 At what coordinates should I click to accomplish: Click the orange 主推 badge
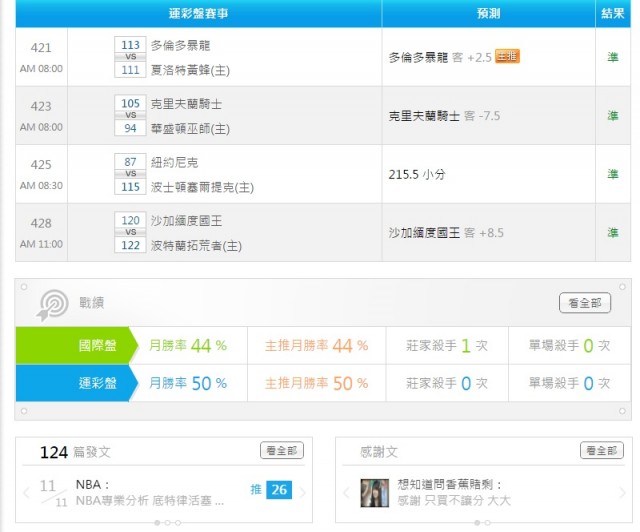pyautogui.click(x=507, y=57)
